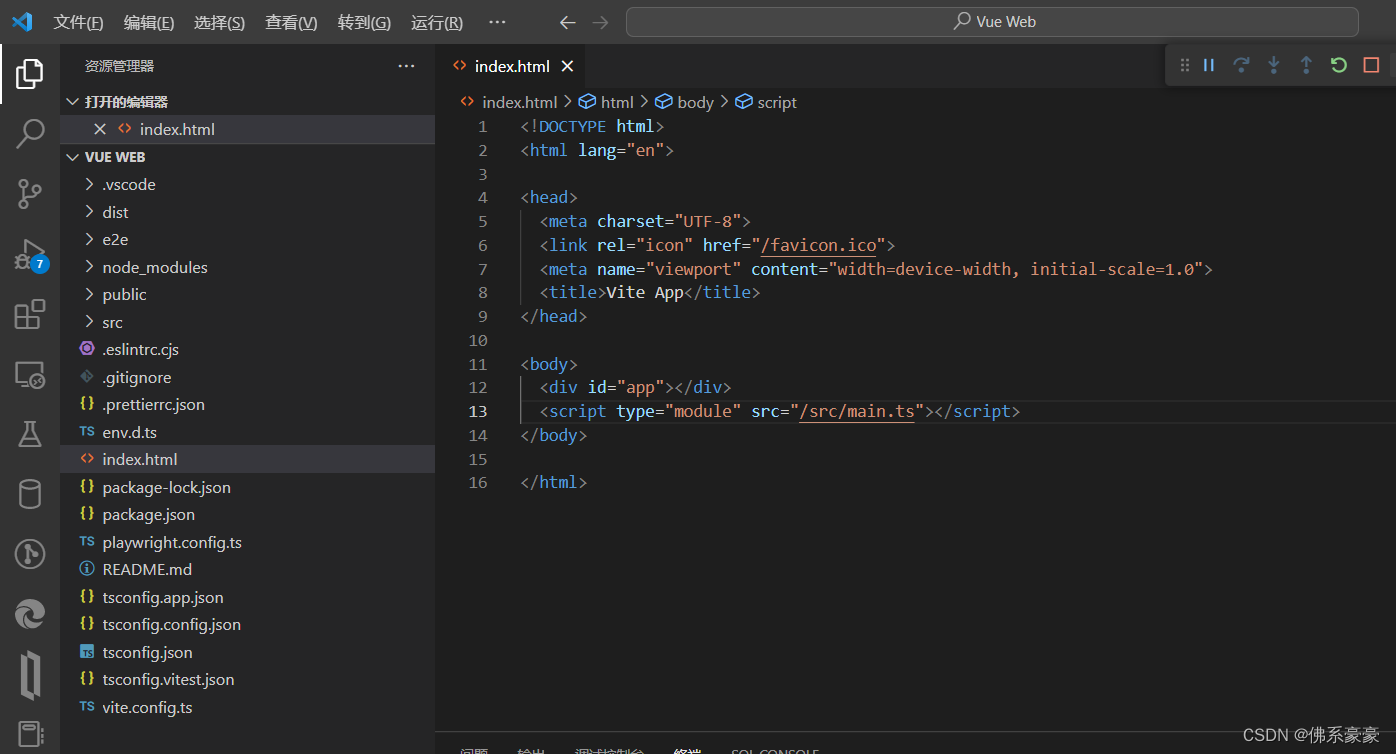The height and width of the screenshot is (754, 1396).
Task: Open the Search view in activity bar
Action: tap(30, 133)
